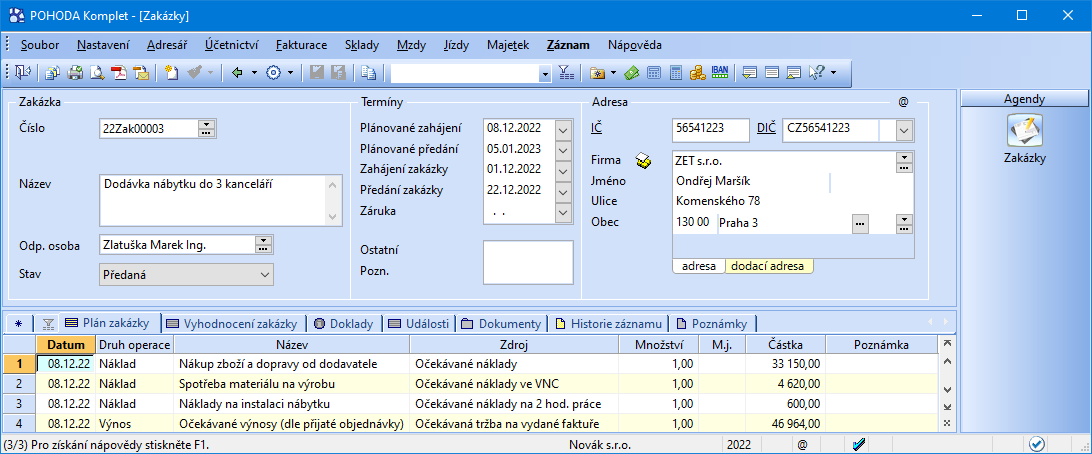Select row 2 Spotřeba materiálu na výrobu

tap(469, 383)
